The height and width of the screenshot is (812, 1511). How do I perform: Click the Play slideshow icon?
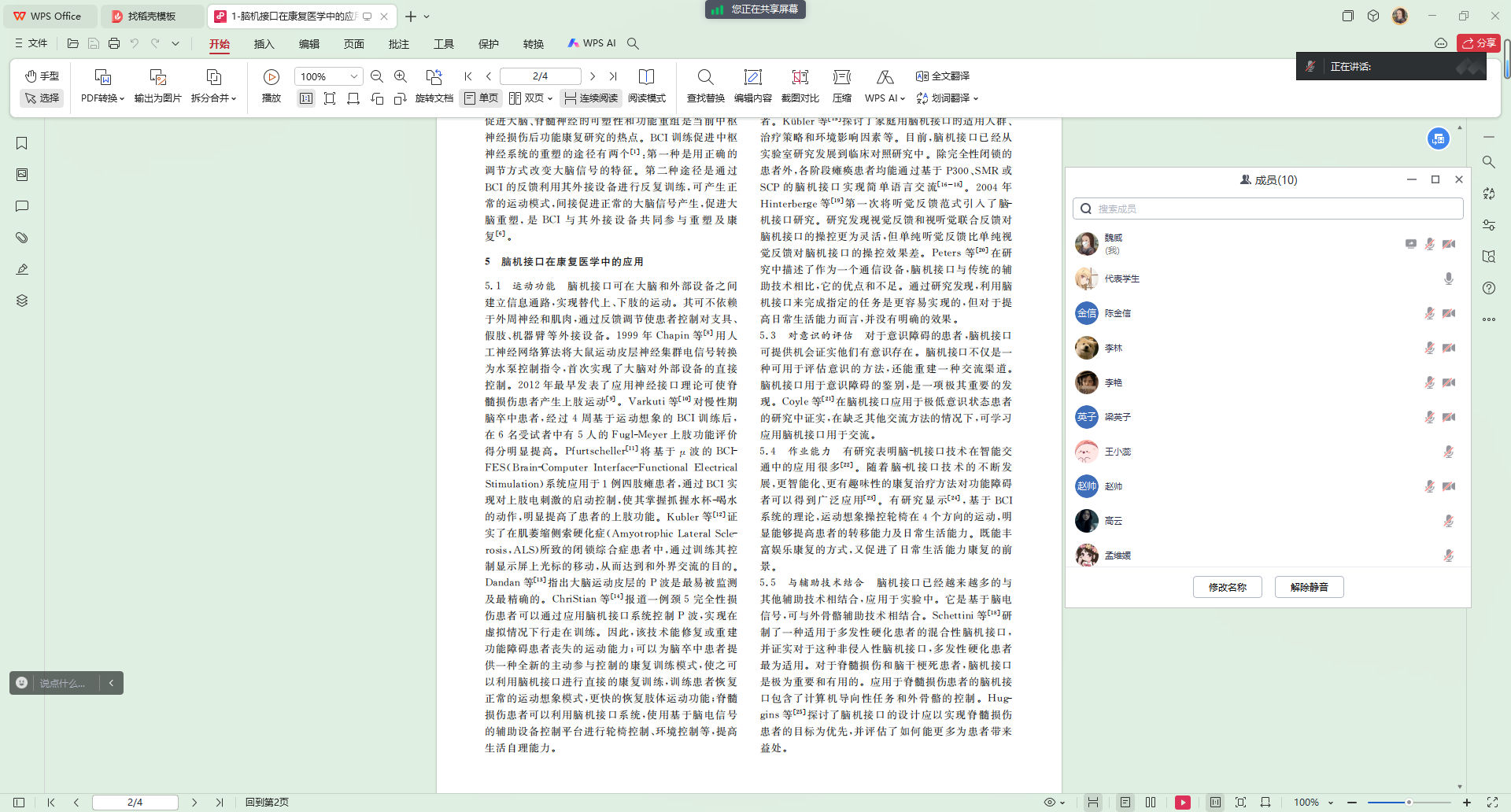[271, 77]
